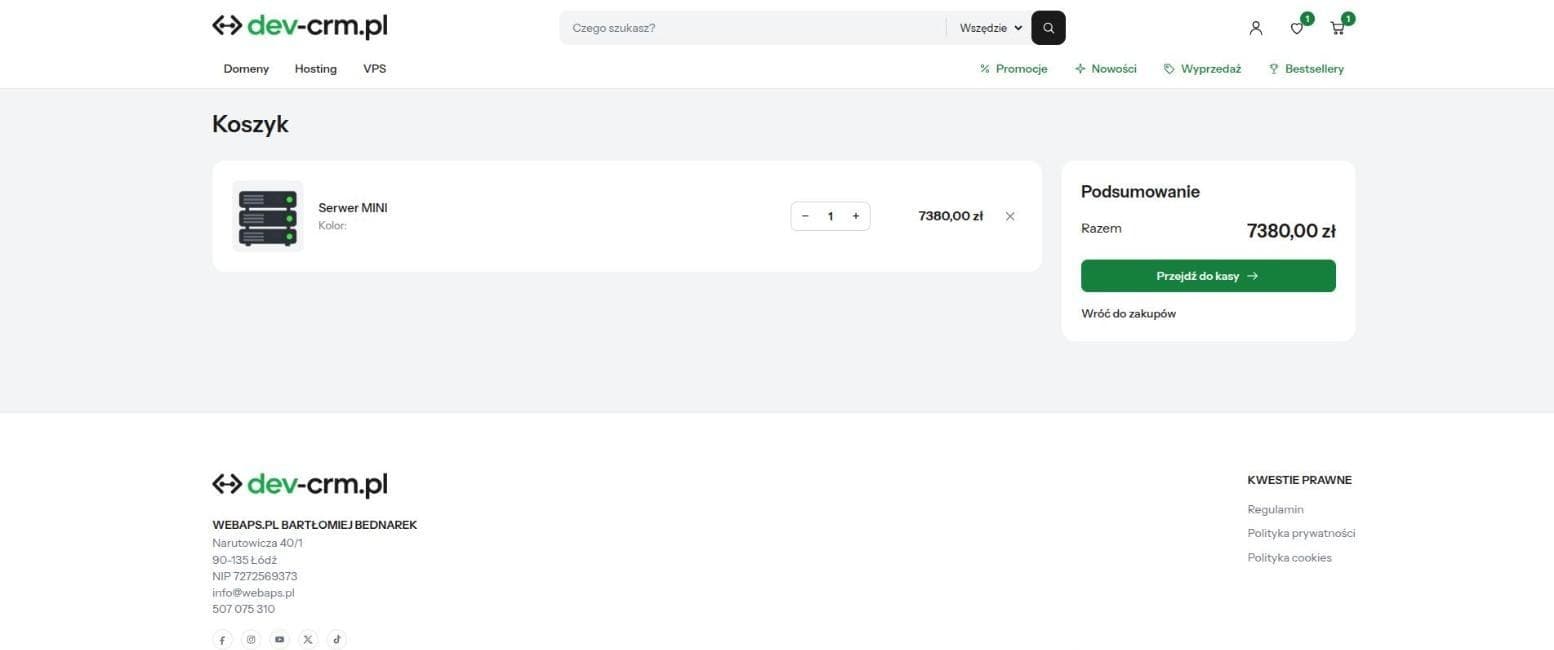Image resolution: width=1554 pixels, height=650 pixels.
Task: Click the KWESTIE PRAWNE footer heading
Action: [x=1299, y=480]
